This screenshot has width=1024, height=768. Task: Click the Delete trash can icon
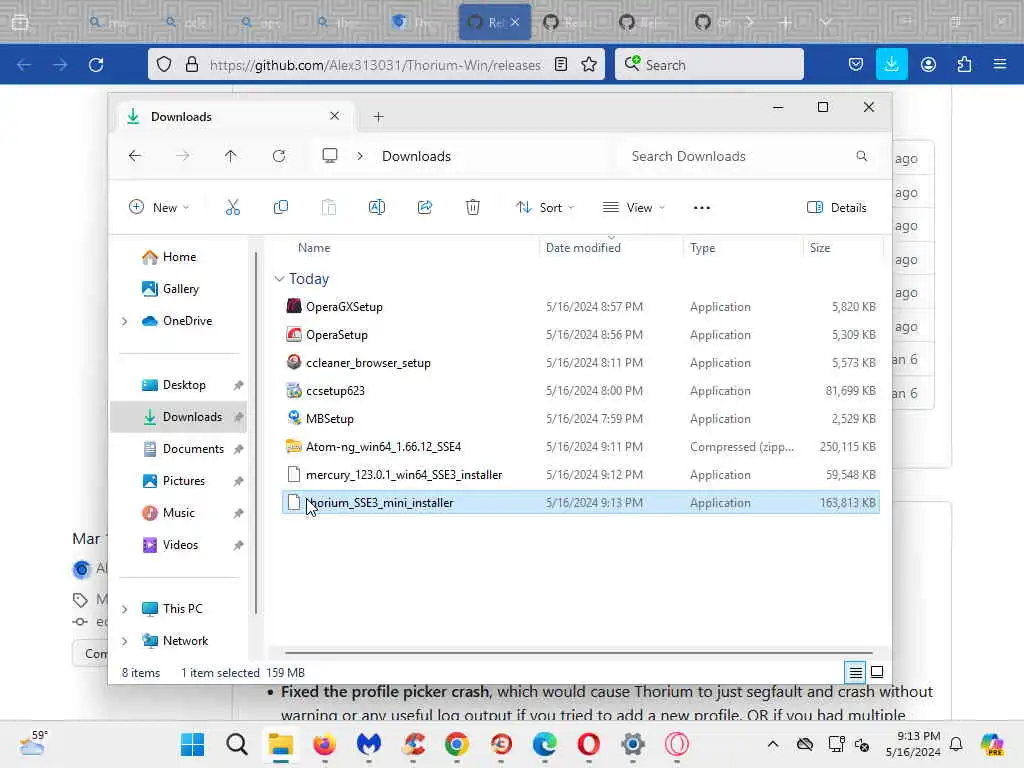click(x=473, y=208)
